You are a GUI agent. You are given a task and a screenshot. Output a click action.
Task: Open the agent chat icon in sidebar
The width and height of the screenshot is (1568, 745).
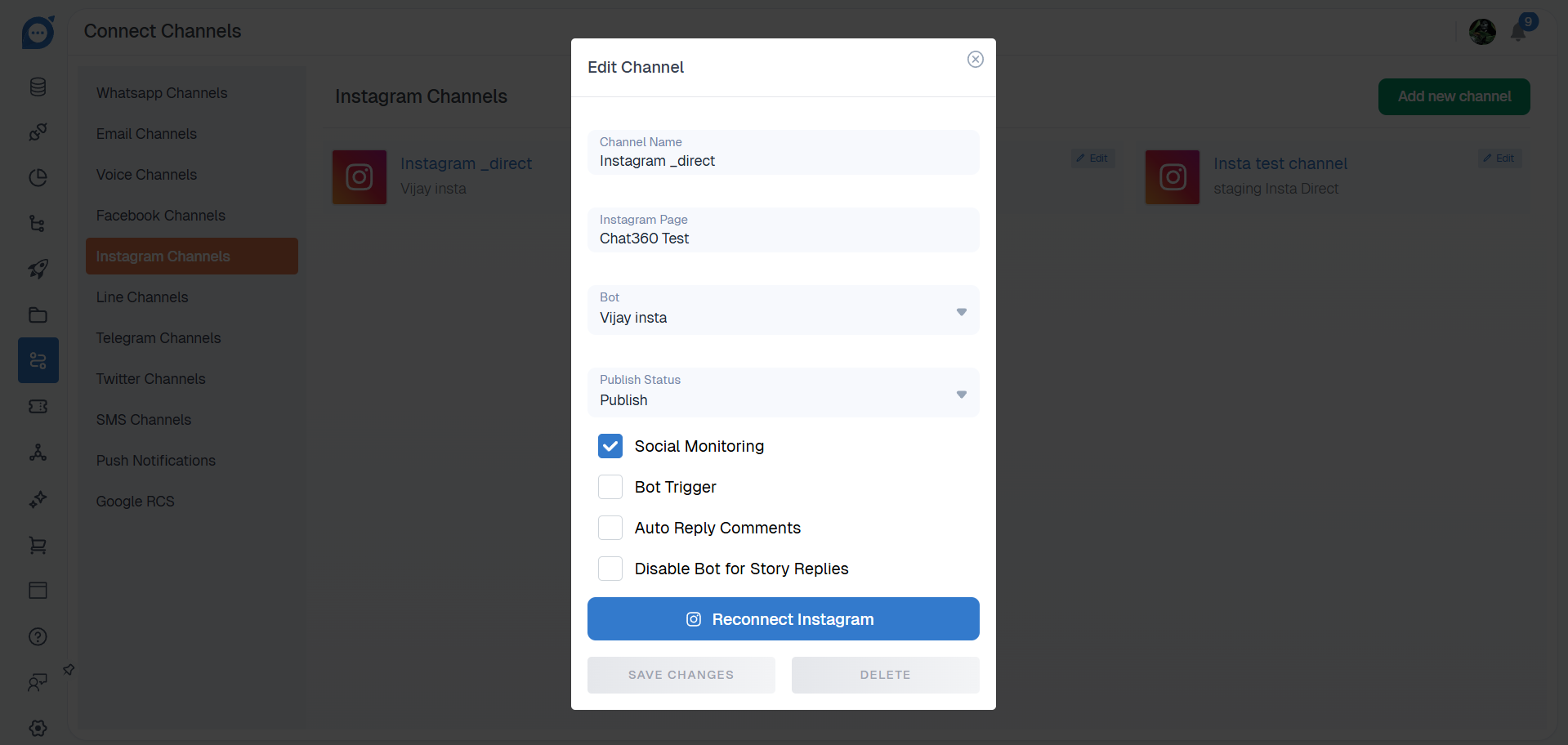[38, 682]
